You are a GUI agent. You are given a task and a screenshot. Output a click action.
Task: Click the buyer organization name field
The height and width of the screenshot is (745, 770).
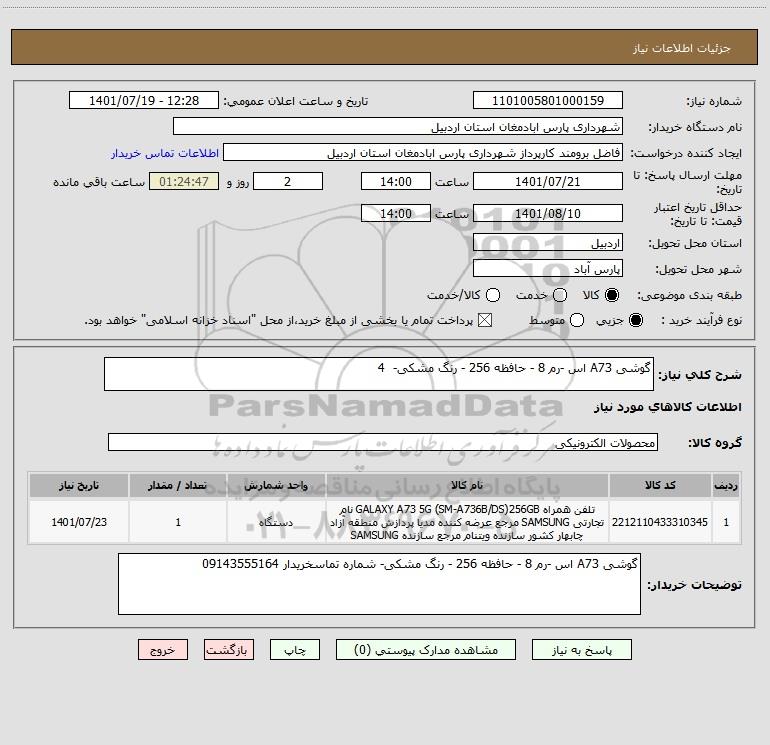pos(398,127)
